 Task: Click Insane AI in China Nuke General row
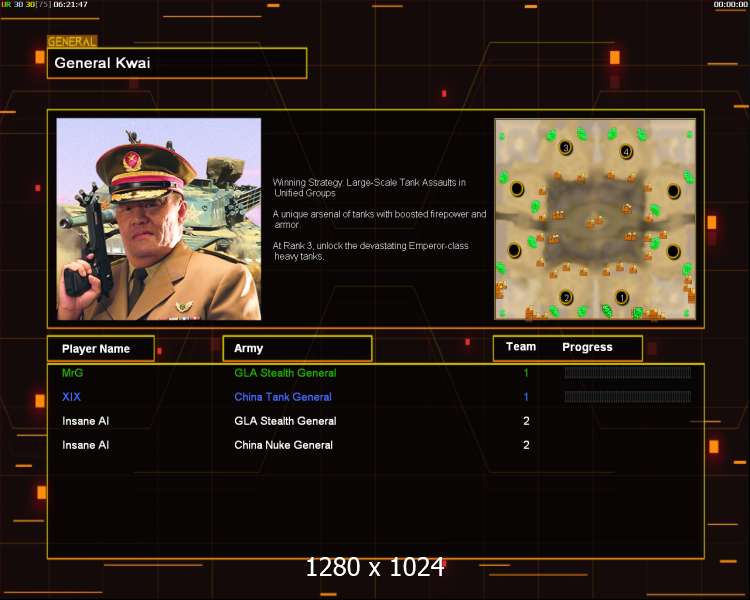pos(86,445)
